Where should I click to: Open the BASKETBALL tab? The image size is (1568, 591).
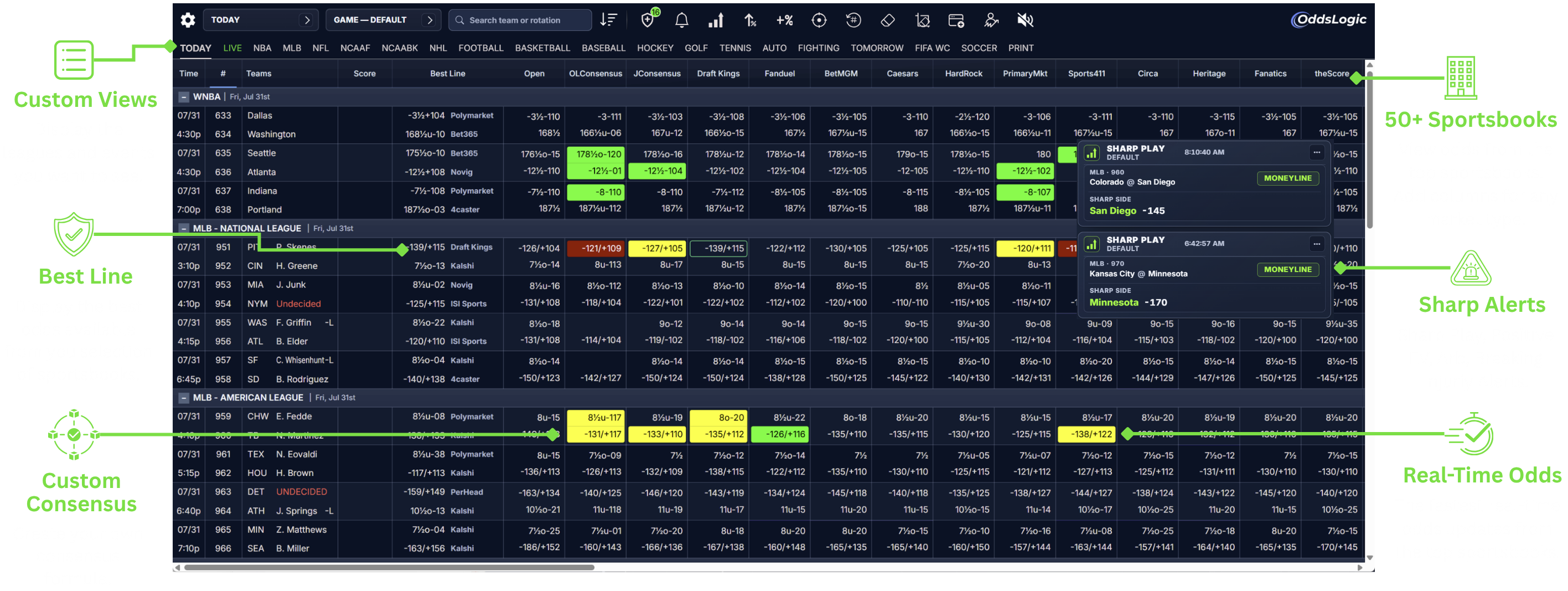pos(542,48)
